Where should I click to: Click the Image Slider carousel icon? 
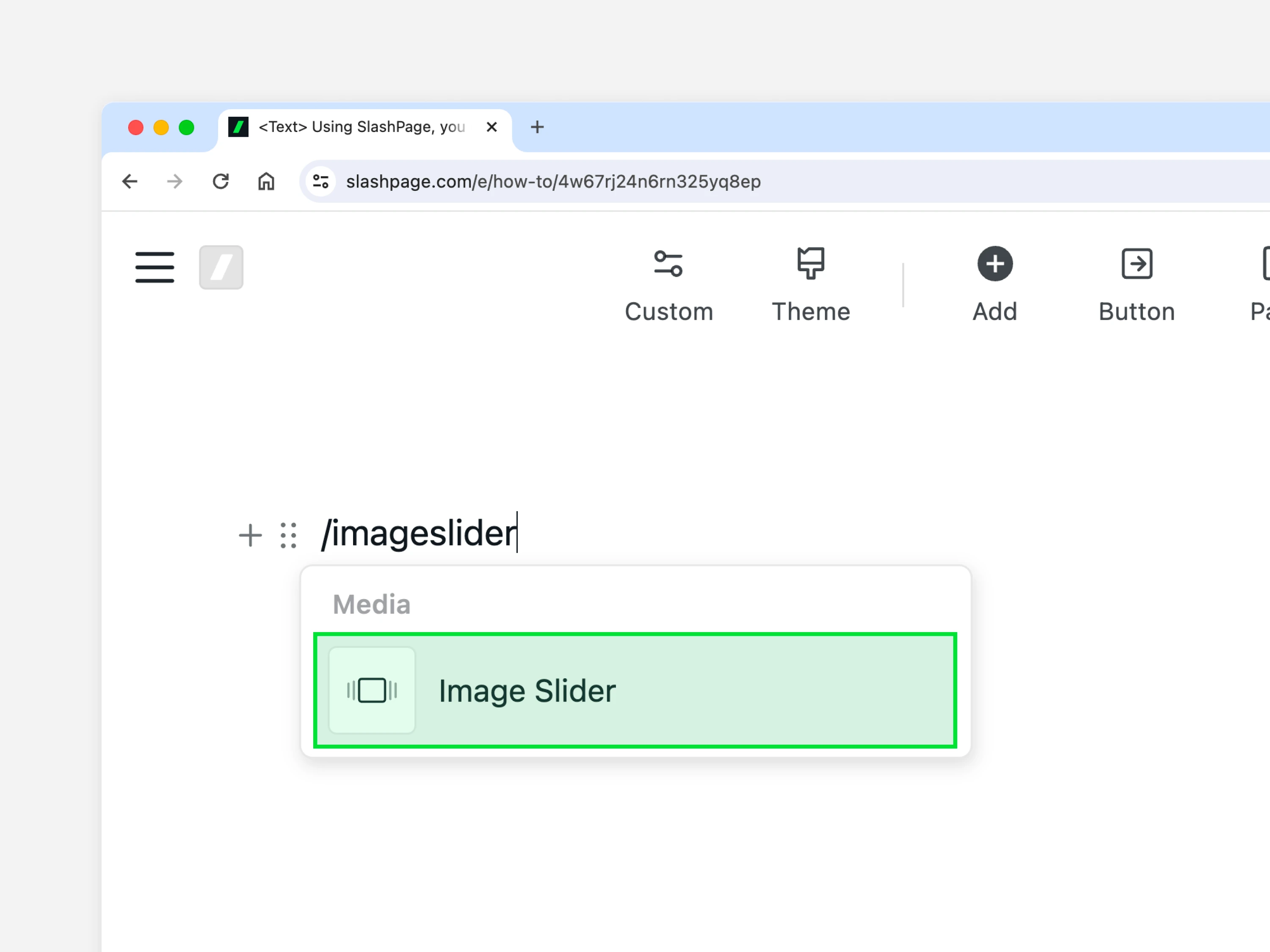pyautogui.click(x=372, y=691)
